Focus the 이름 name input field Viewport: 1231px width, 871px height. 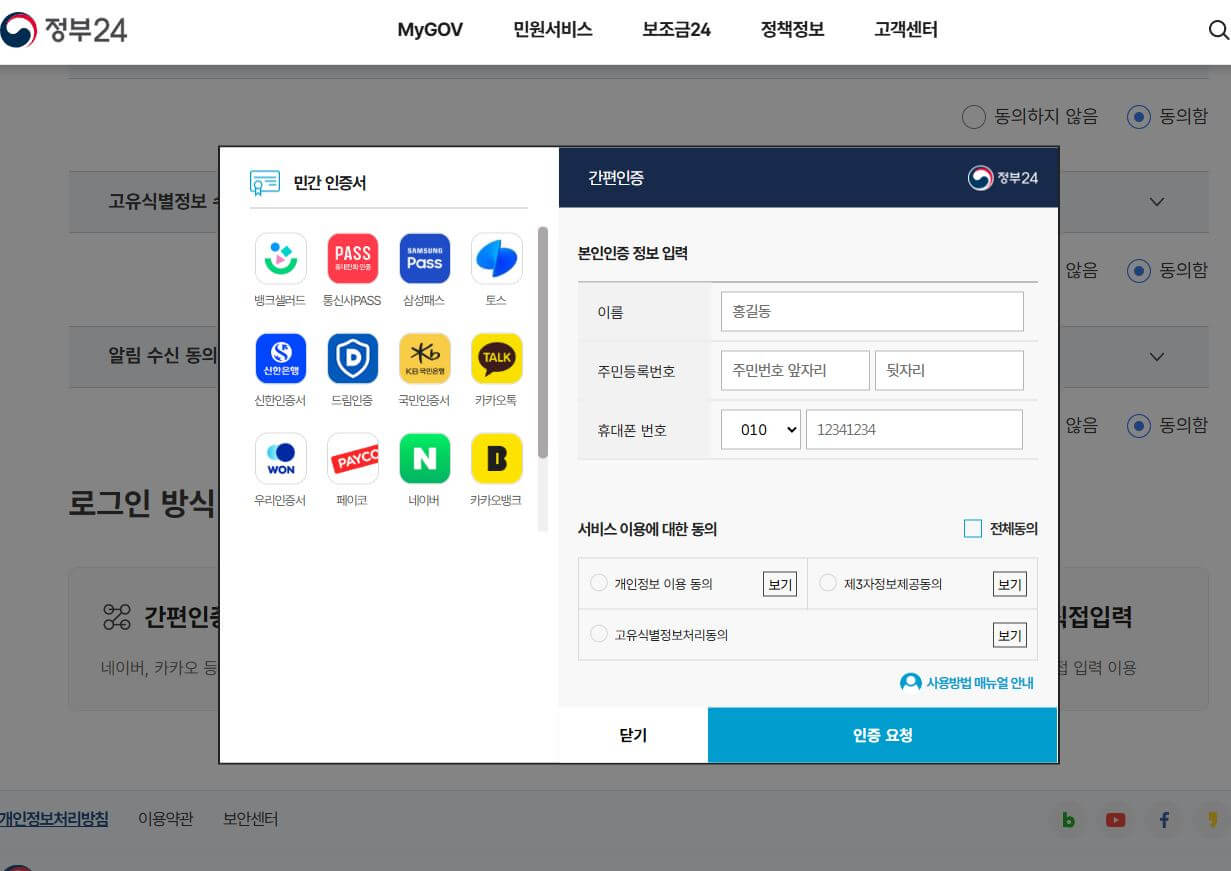click(x=872, y=311)
